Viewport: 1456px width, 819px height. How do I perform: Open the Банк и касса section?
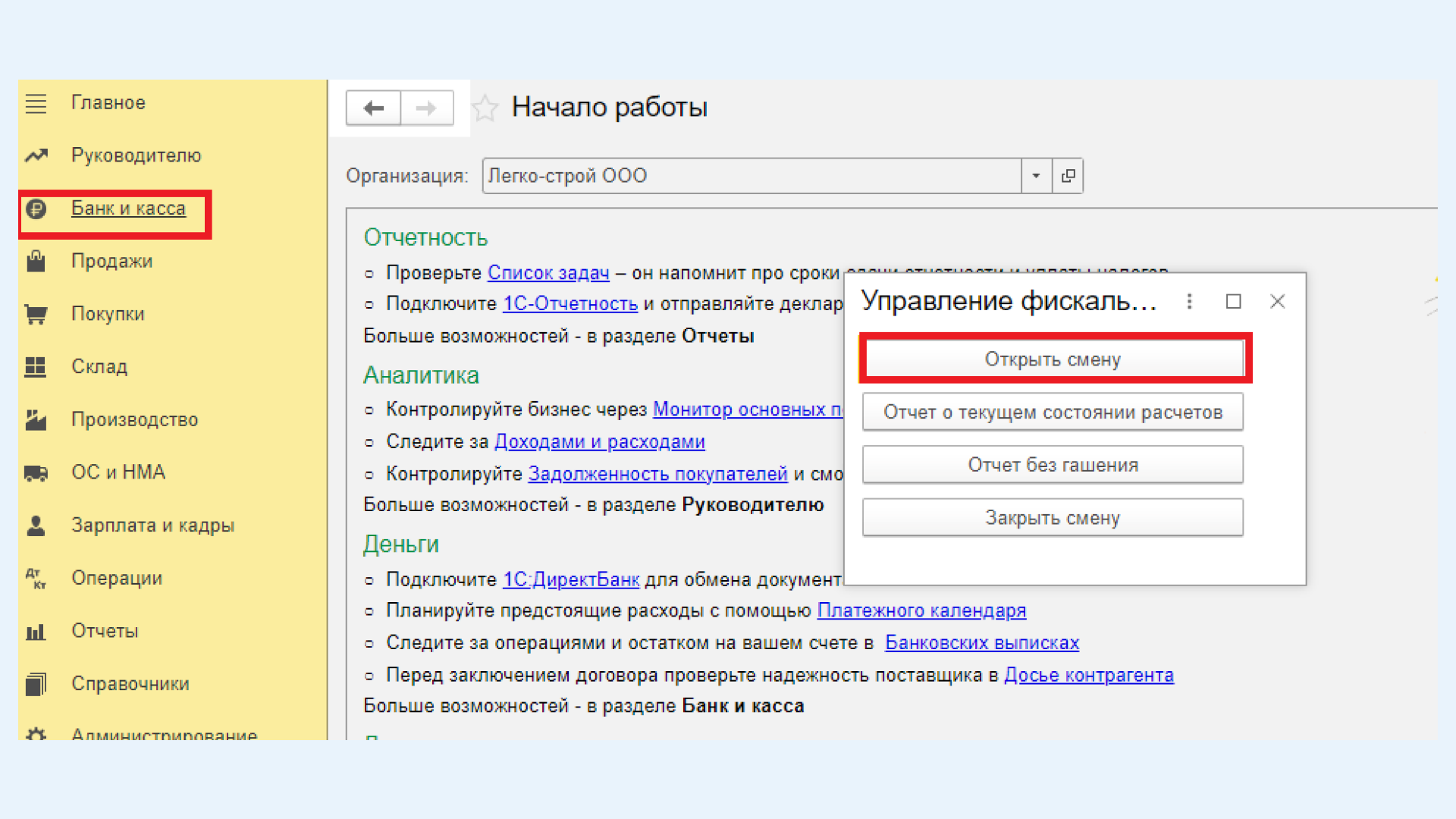(128, 209)
